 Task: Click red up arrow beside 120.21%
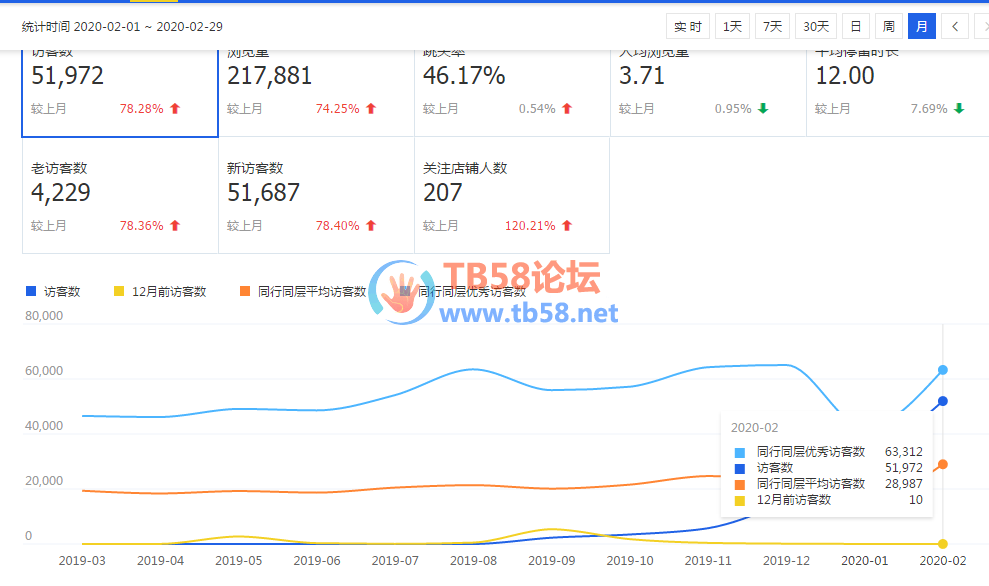pos(567,226)
